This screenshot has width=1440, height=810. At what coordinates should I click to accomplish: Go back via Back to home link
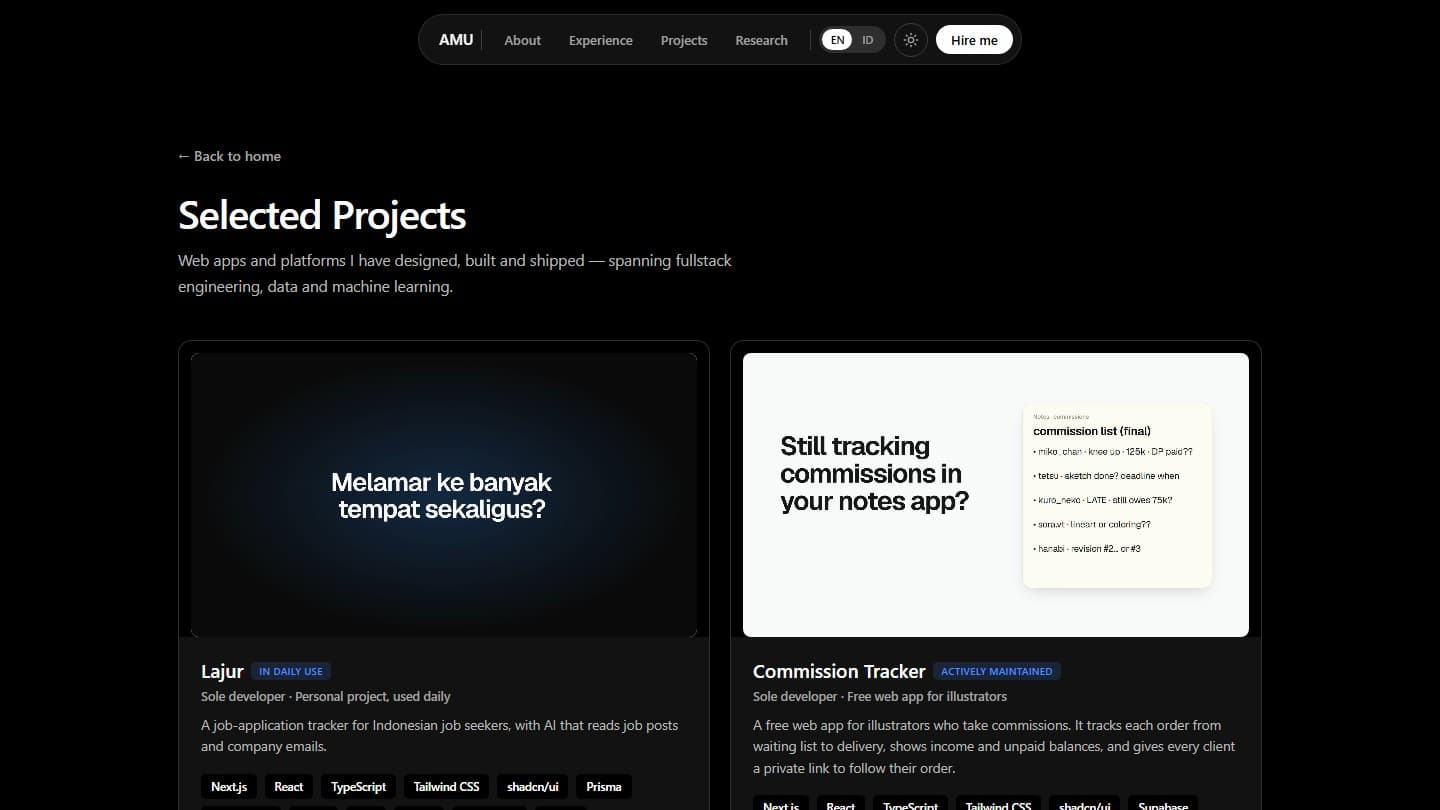click(x=229, y=156)
